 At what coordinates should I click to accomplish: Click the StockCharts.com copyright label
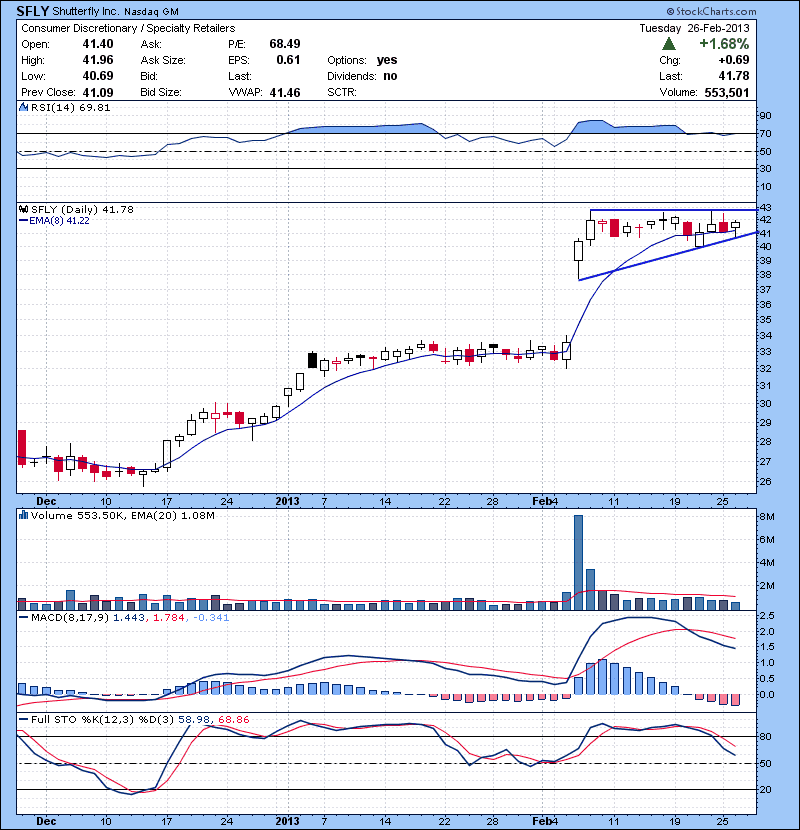(x=712, y=11)
